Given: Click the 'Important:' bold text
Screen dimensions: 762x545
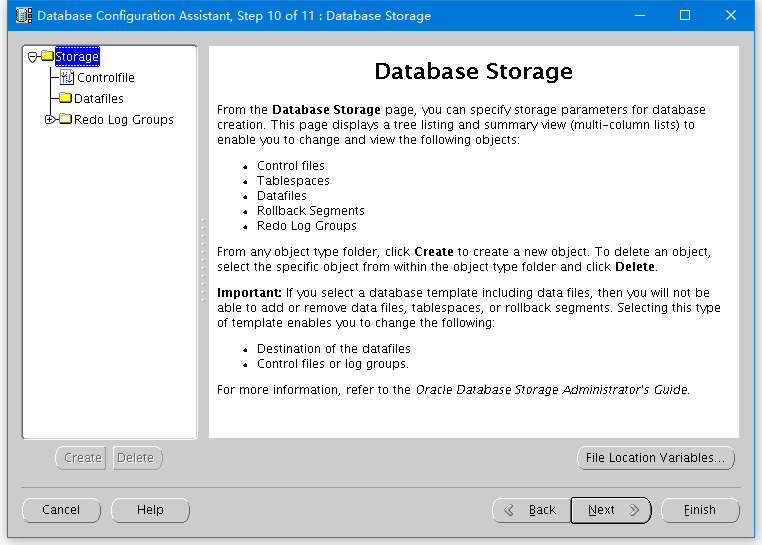Looking at the screenshot, I should tap(249, 293).
